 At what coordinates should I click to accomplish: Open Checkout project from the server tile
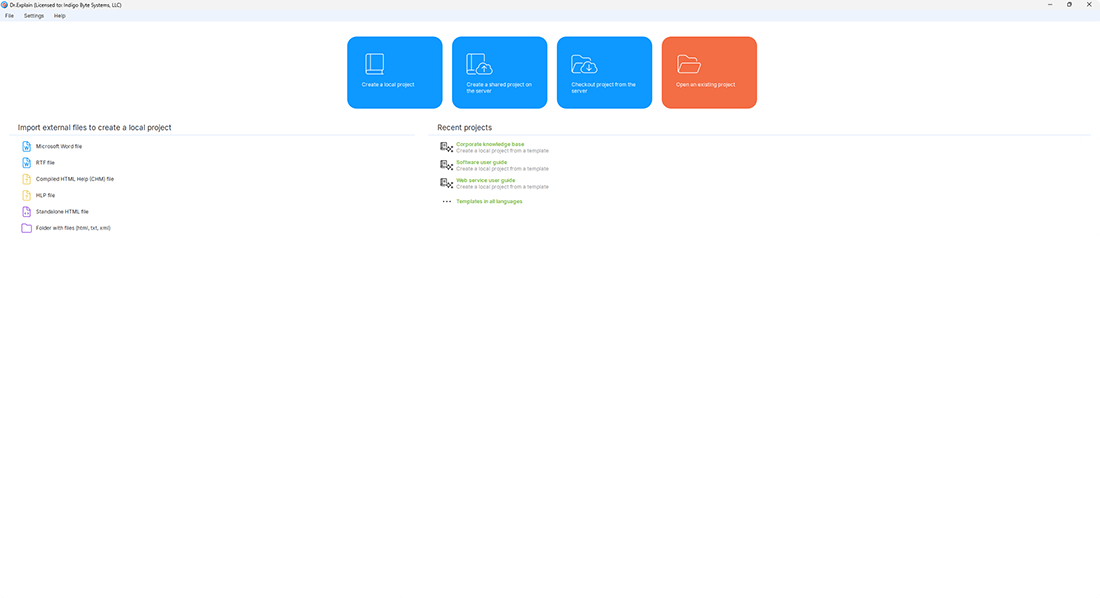(x=604, y=72)
